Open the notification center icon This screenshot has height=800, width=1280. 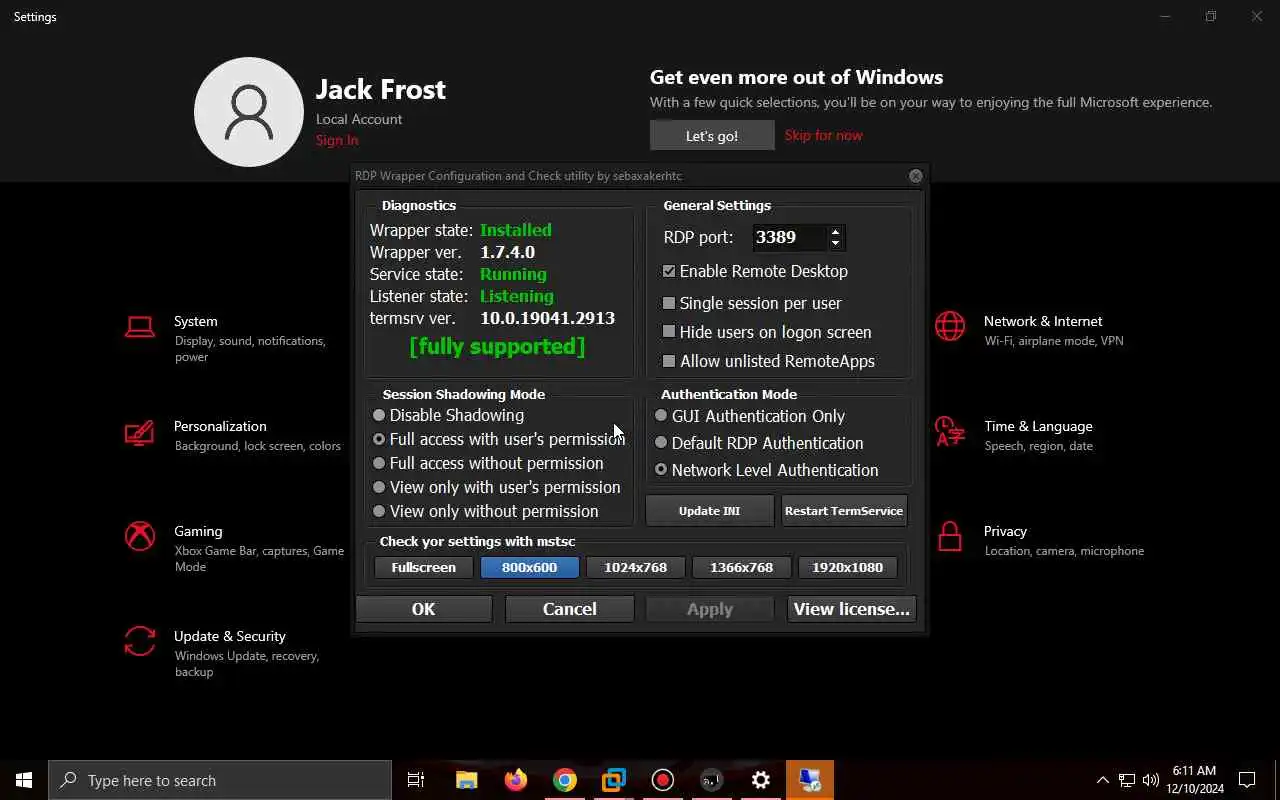point(1247,780)
